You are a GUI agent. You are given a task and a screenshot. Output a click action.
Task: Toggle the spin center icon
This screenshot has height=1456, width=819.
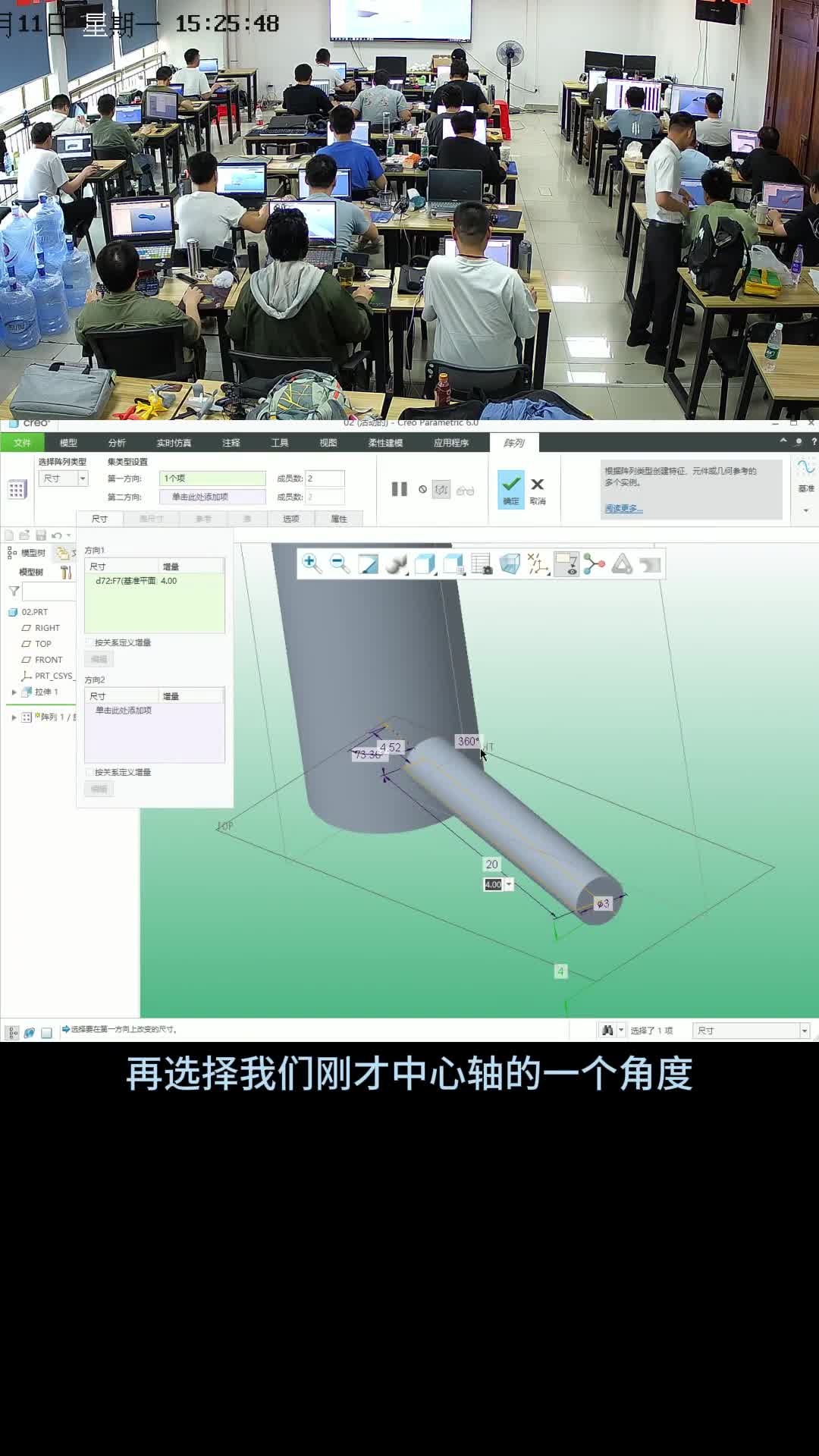tap(595, 563)
